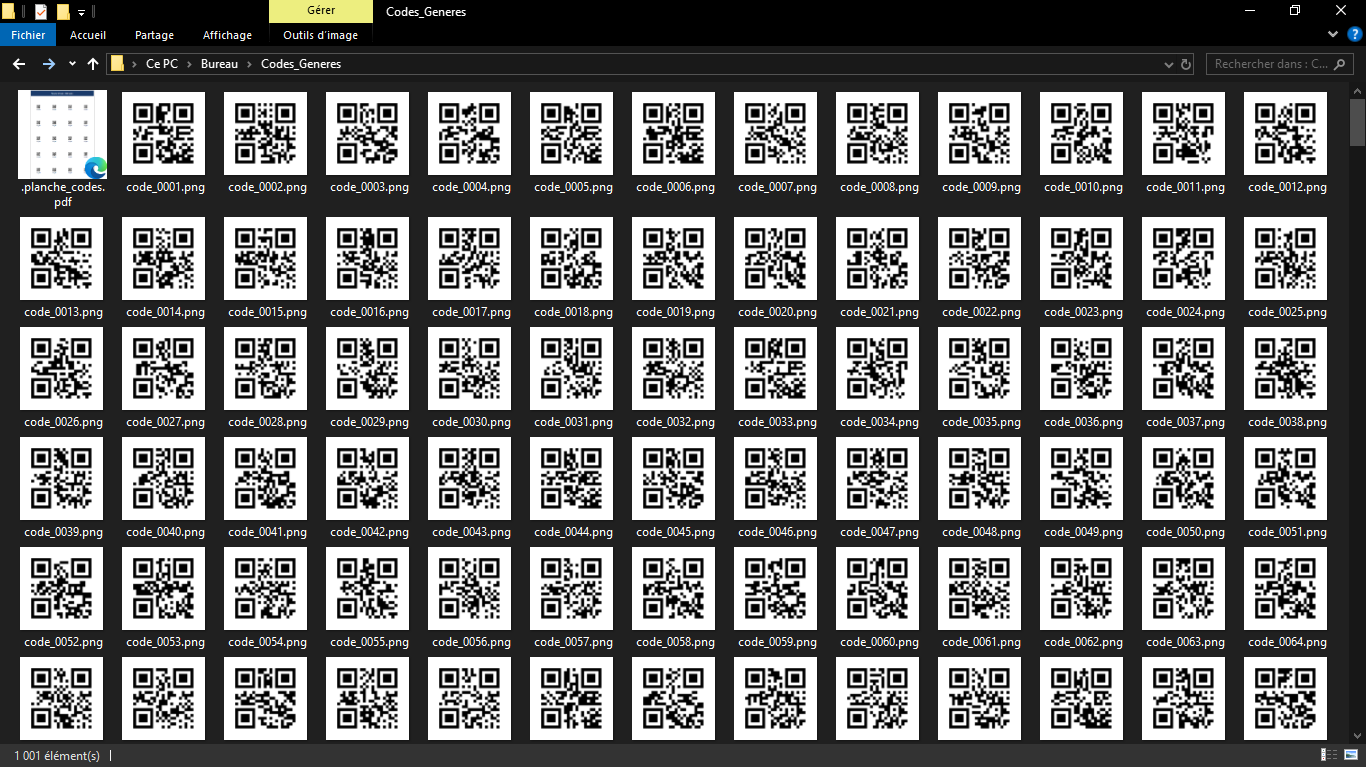
Task: Open the Fichier menu
Action: [x=28, y=35]
